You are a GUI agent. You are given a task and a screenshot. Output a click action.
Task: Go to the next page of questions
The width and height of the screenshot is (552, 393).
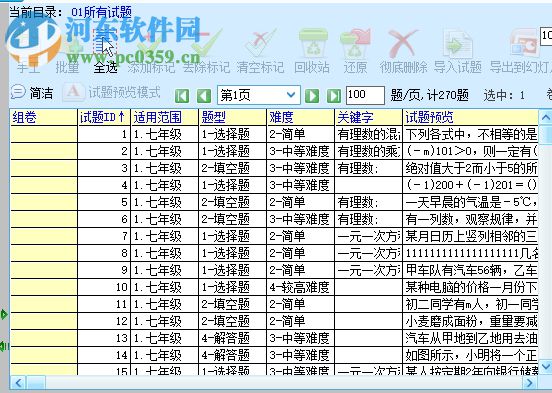coord(312,95)
